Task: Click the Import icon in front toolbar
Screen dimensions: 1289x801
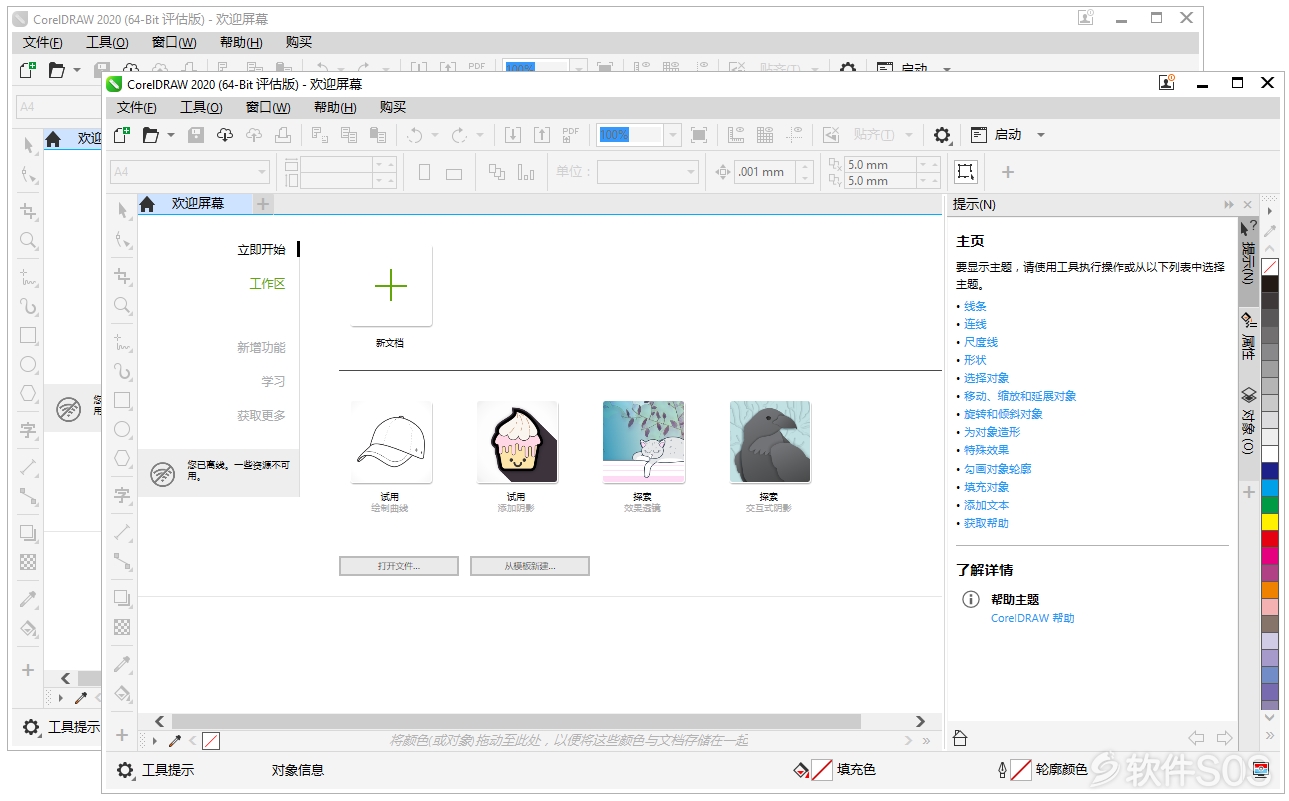Action: tap(513, 134)
